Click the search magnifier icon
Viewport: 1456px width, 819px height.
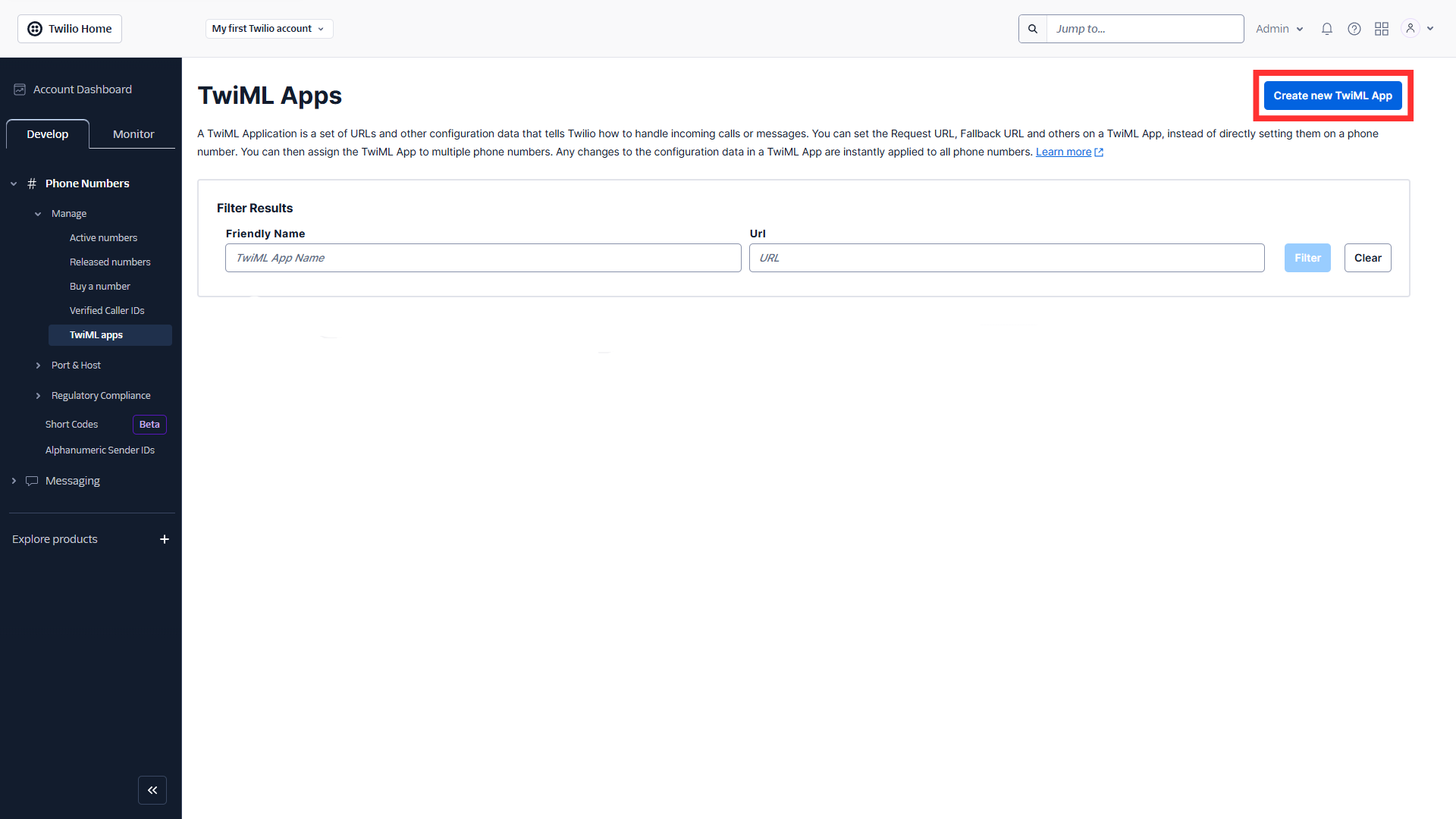tap(1032, 28)
